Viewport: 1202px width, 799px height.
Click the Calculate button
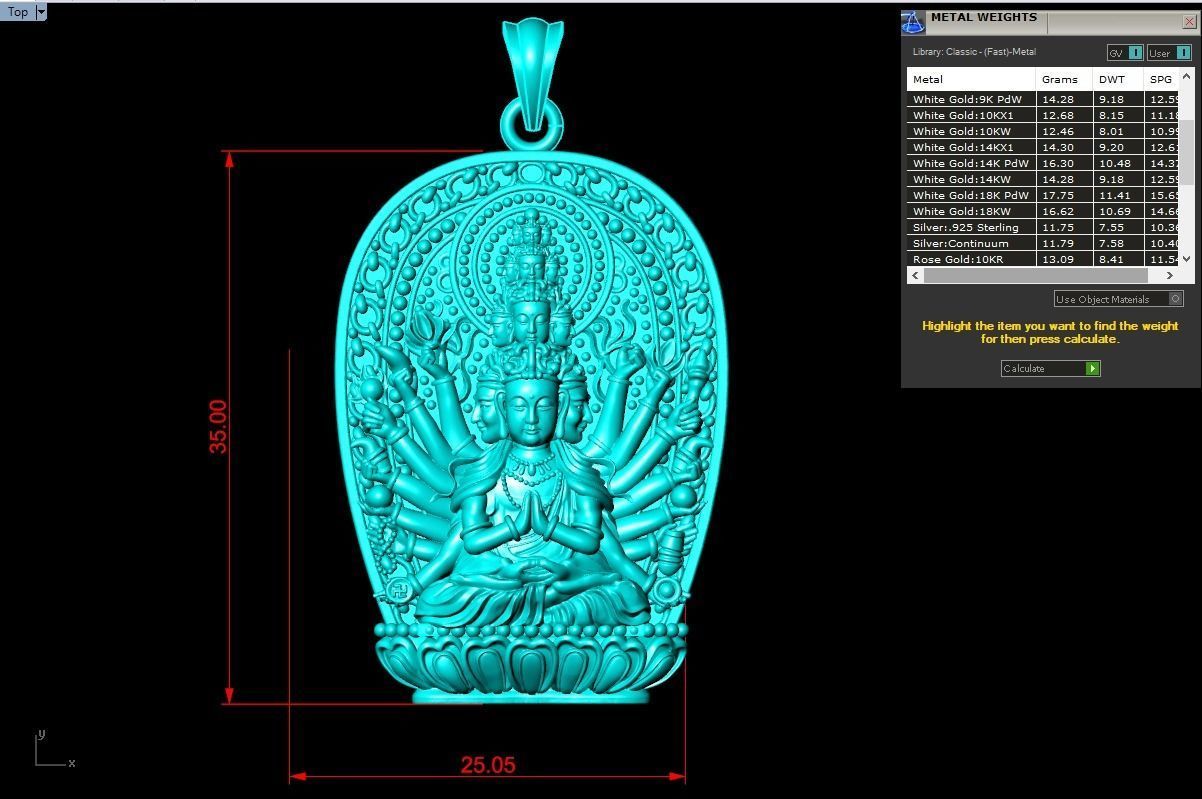pos(1050,368)
